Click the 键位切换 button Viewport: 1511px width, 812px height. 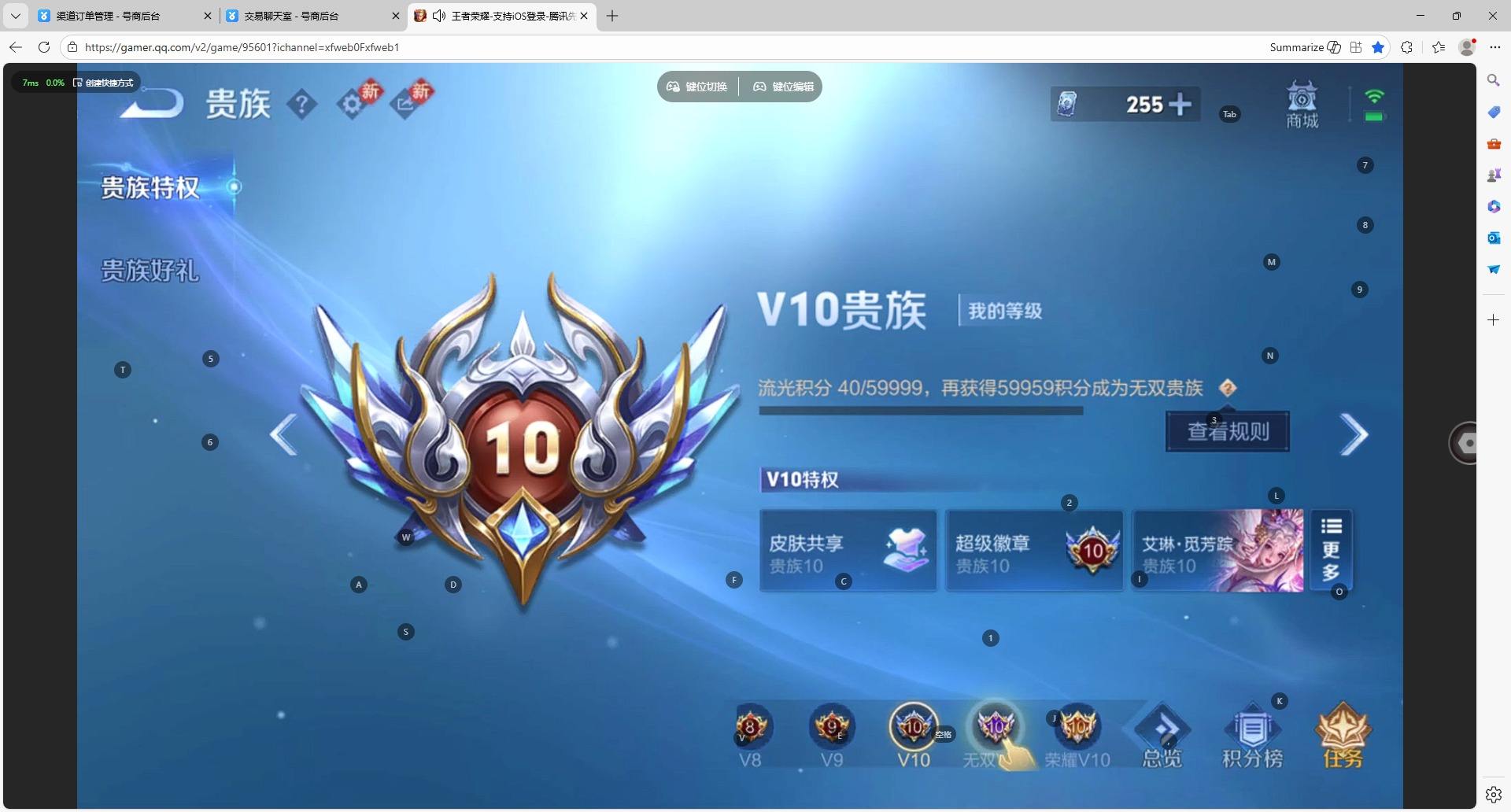pyautogui.click(x=697, y=87)
